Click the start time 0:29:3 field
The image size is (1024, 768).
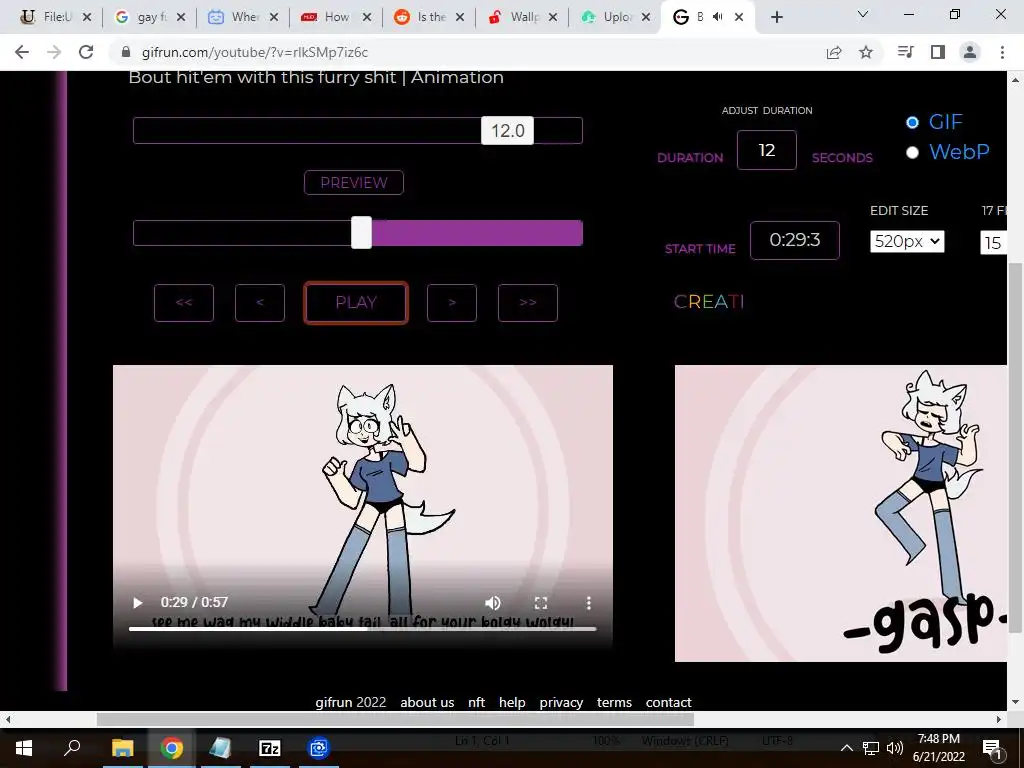795,240
